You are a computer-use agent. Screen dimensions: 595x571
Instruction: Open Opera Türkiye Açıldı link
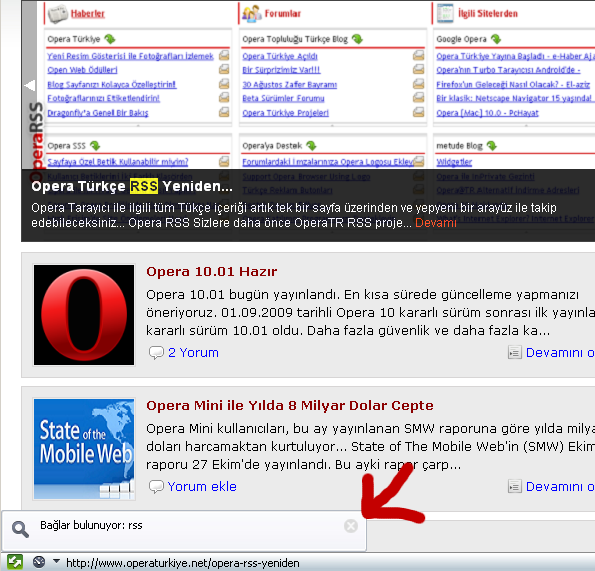(x=280, y=56)
